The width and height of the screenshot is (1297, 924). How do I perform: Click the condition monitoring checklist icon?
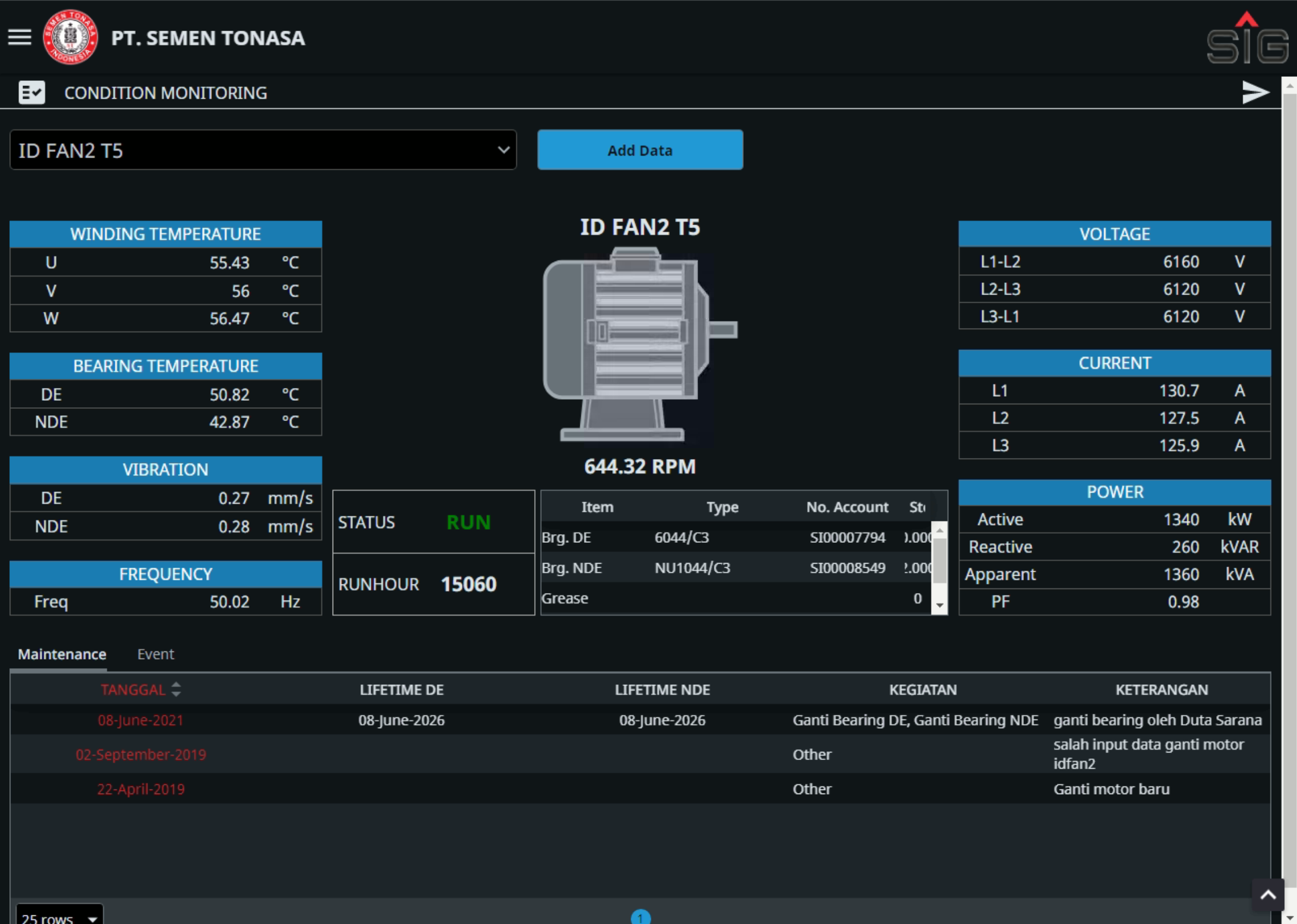coord(32,92)
